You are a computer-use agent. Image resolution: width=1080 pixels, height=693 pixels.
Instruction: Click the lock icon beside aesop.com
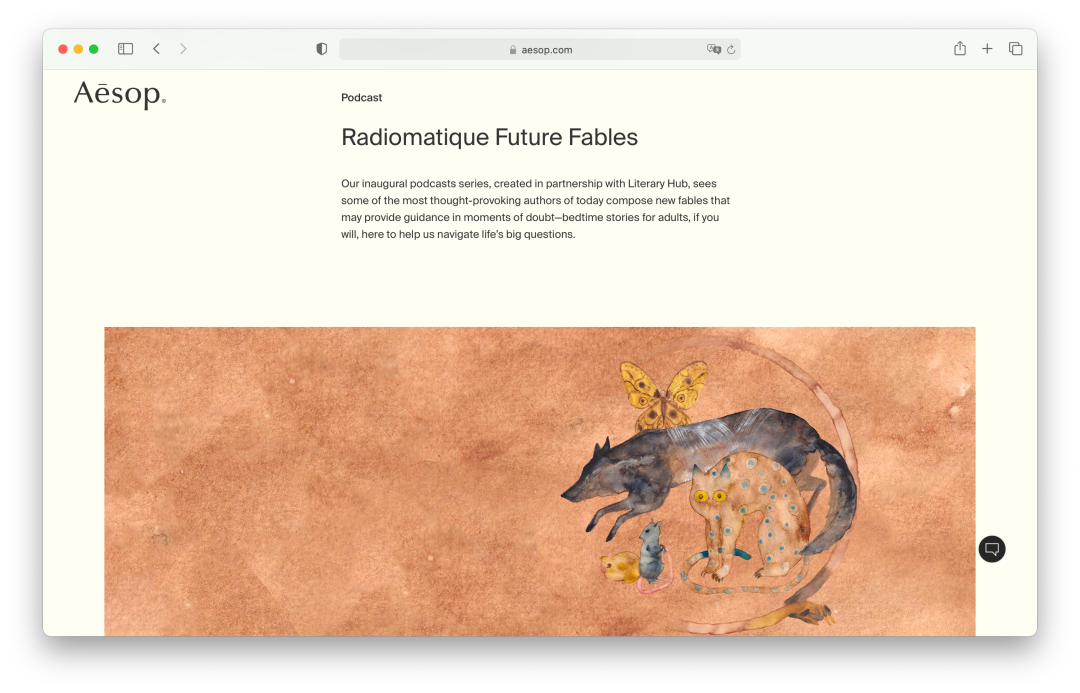click(513, 50)
